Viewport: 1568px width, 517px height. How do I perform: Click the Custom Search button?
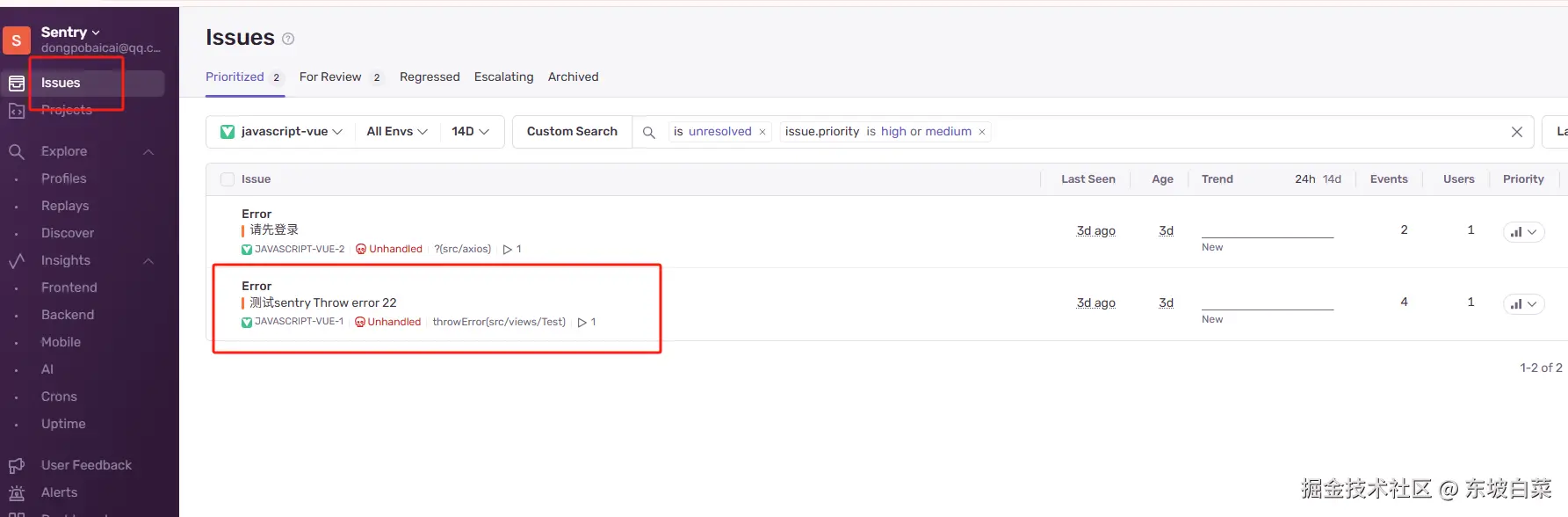[x=572, y=132]
